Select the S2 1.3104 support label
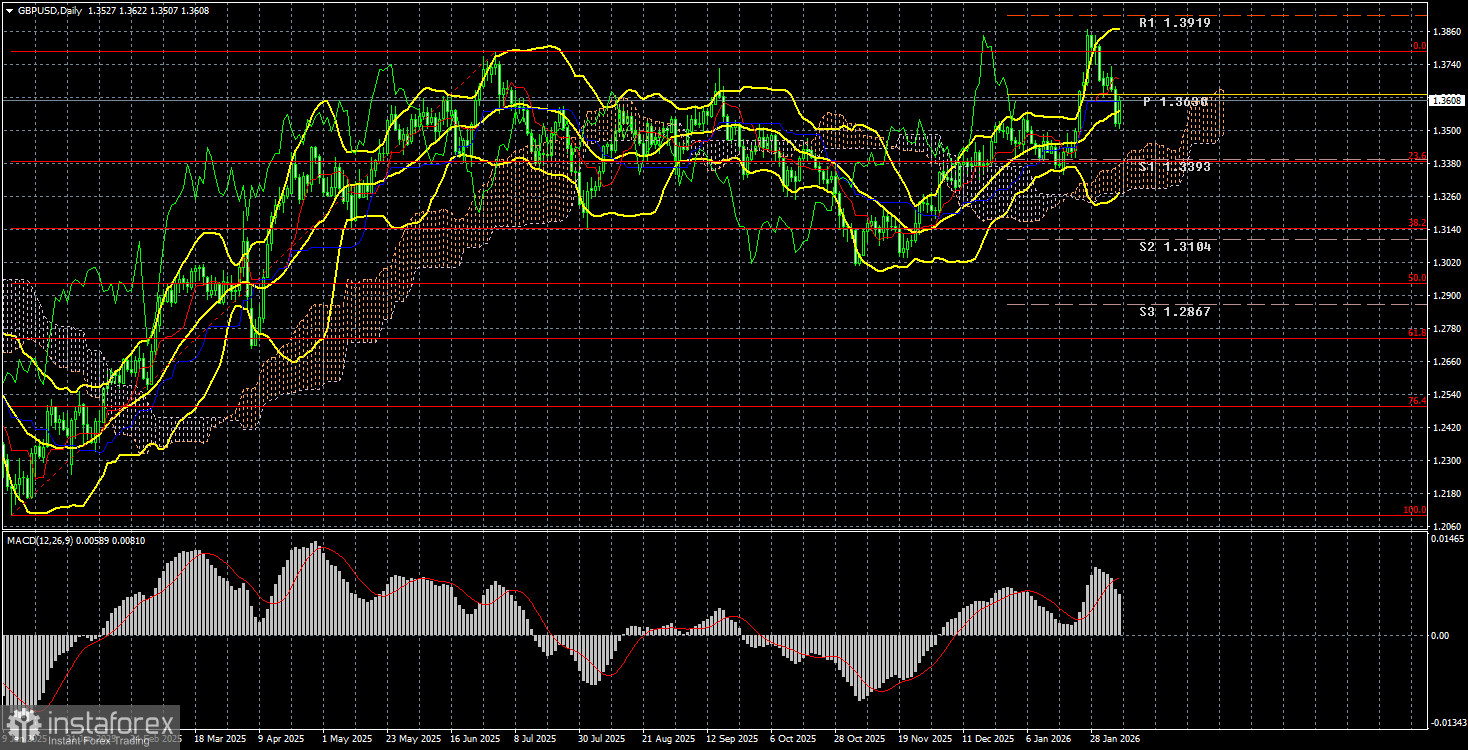Screen dimensions: 1468x750 coord(1175,246)
